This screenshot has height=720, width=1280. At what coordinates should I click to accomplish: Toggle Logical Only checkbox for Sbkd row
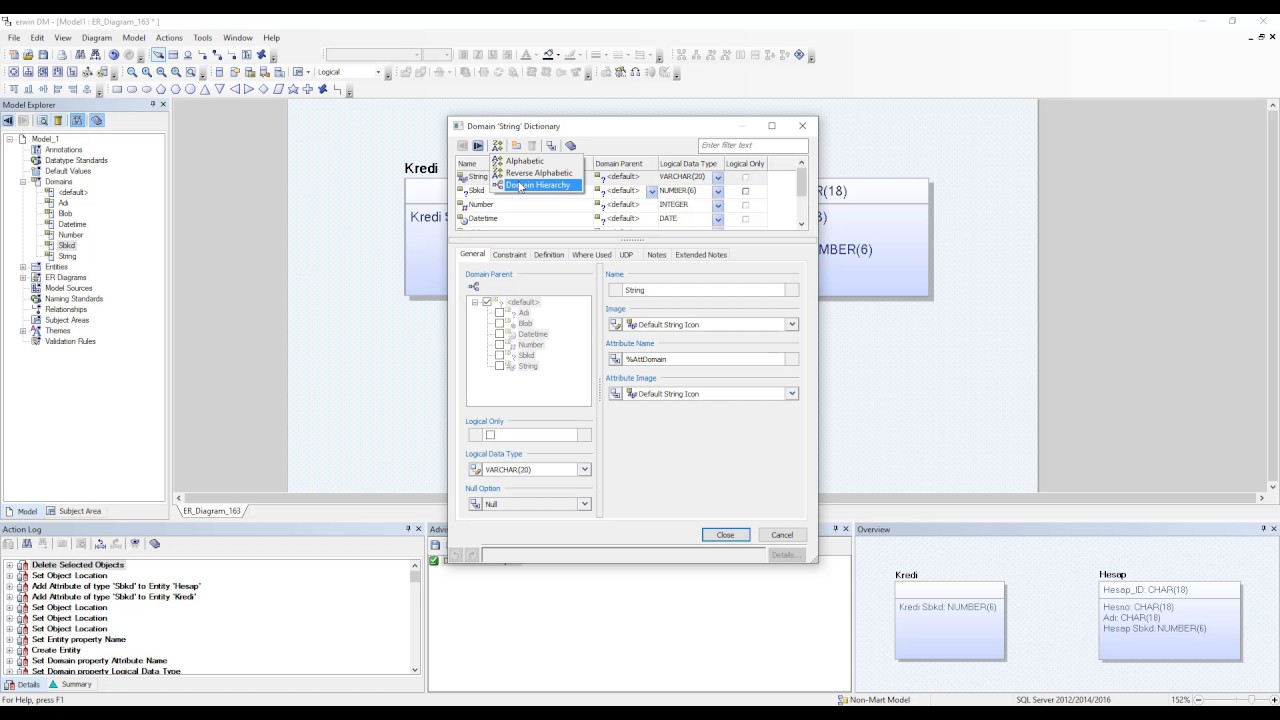tap(745, 191)
